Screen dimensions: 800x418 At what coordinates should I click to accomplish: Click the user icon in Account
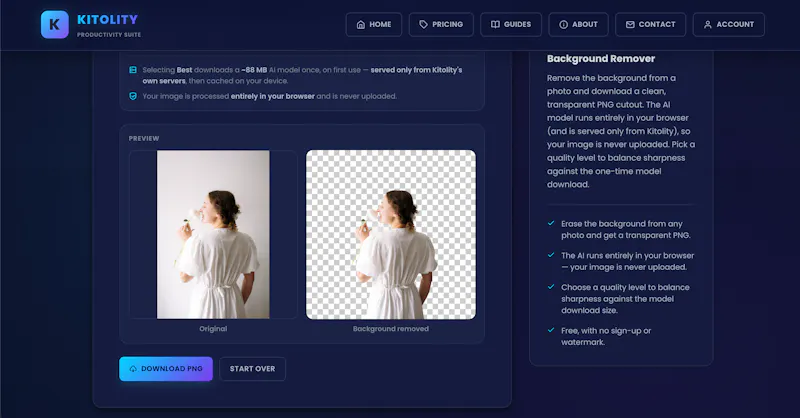[x=708, y=24]
